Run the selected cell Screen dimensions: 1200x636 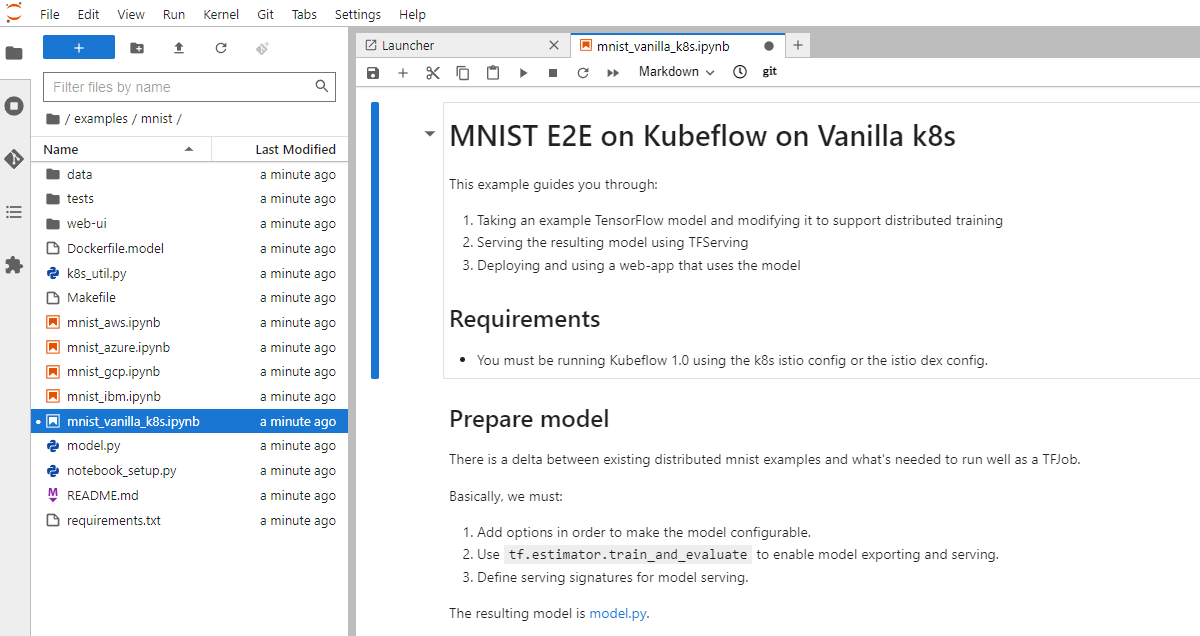tap(523, 73)
